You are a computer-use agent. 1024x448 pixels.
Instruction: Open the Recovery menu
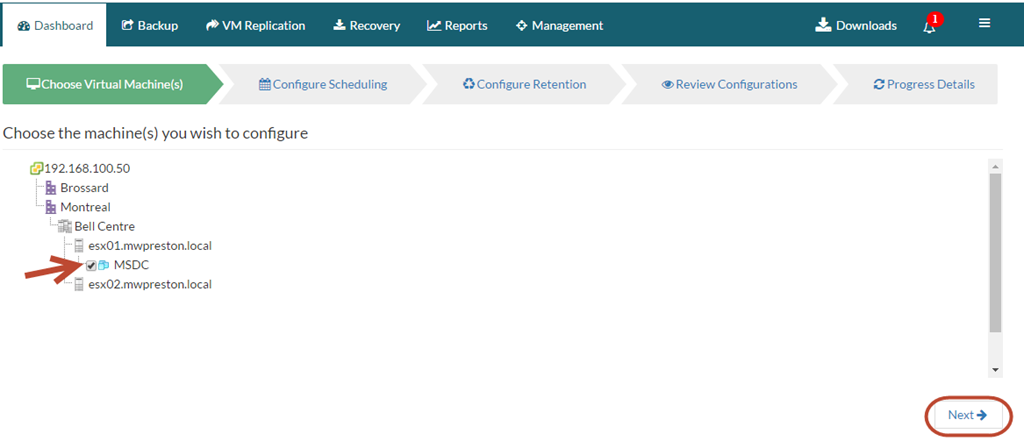pyautogui.click(x=366, y=25)
